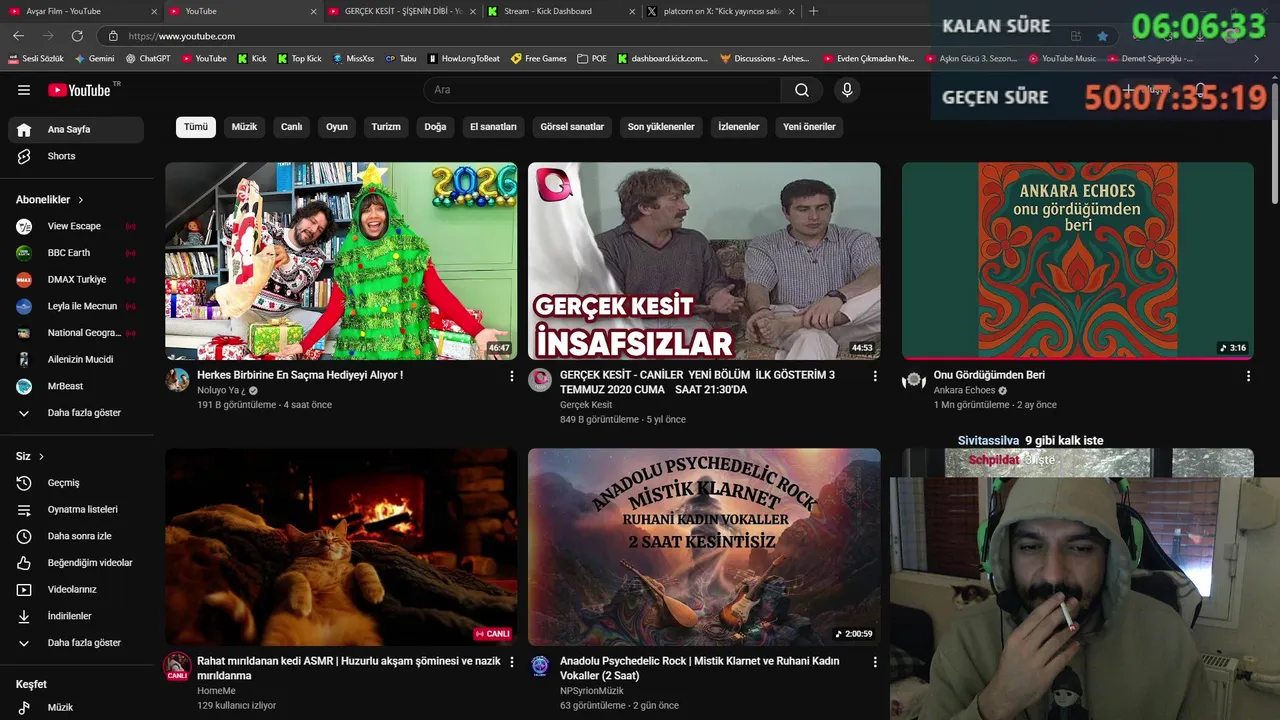Go back with browser back arrow
The width and height of the screenshot is (1280, 720).
click(x=18, y=36)
